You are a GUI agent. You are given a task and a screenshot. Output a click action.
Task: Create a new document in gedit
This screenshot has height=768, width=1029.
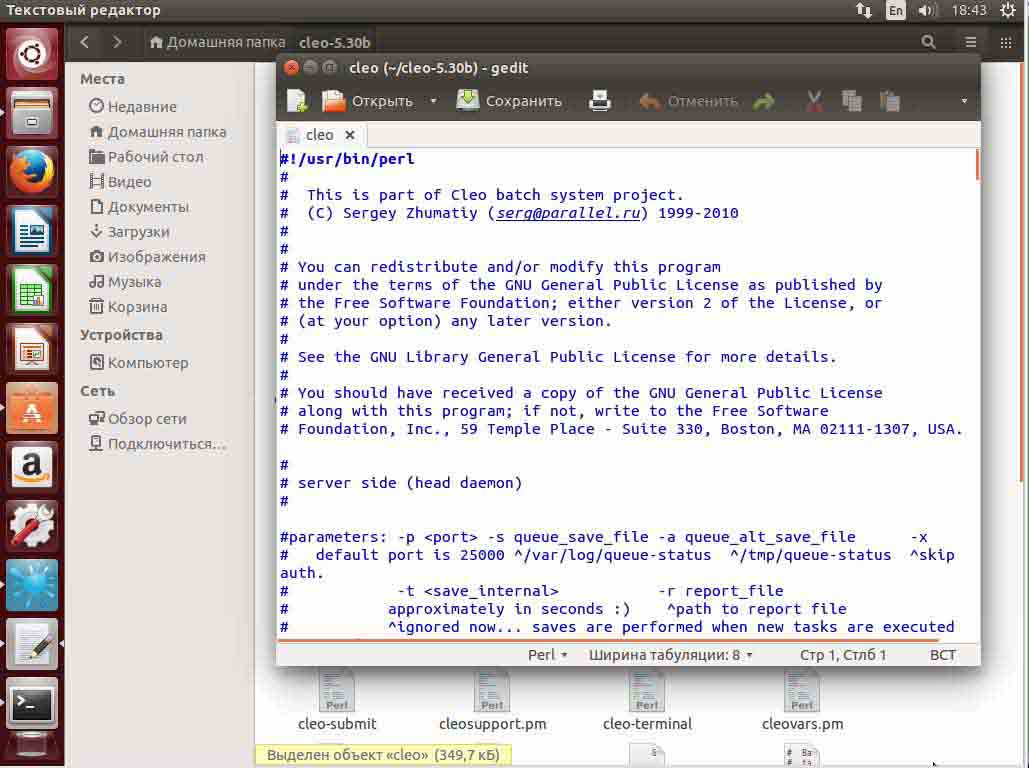pyautogui.click(x=297, y=101)
